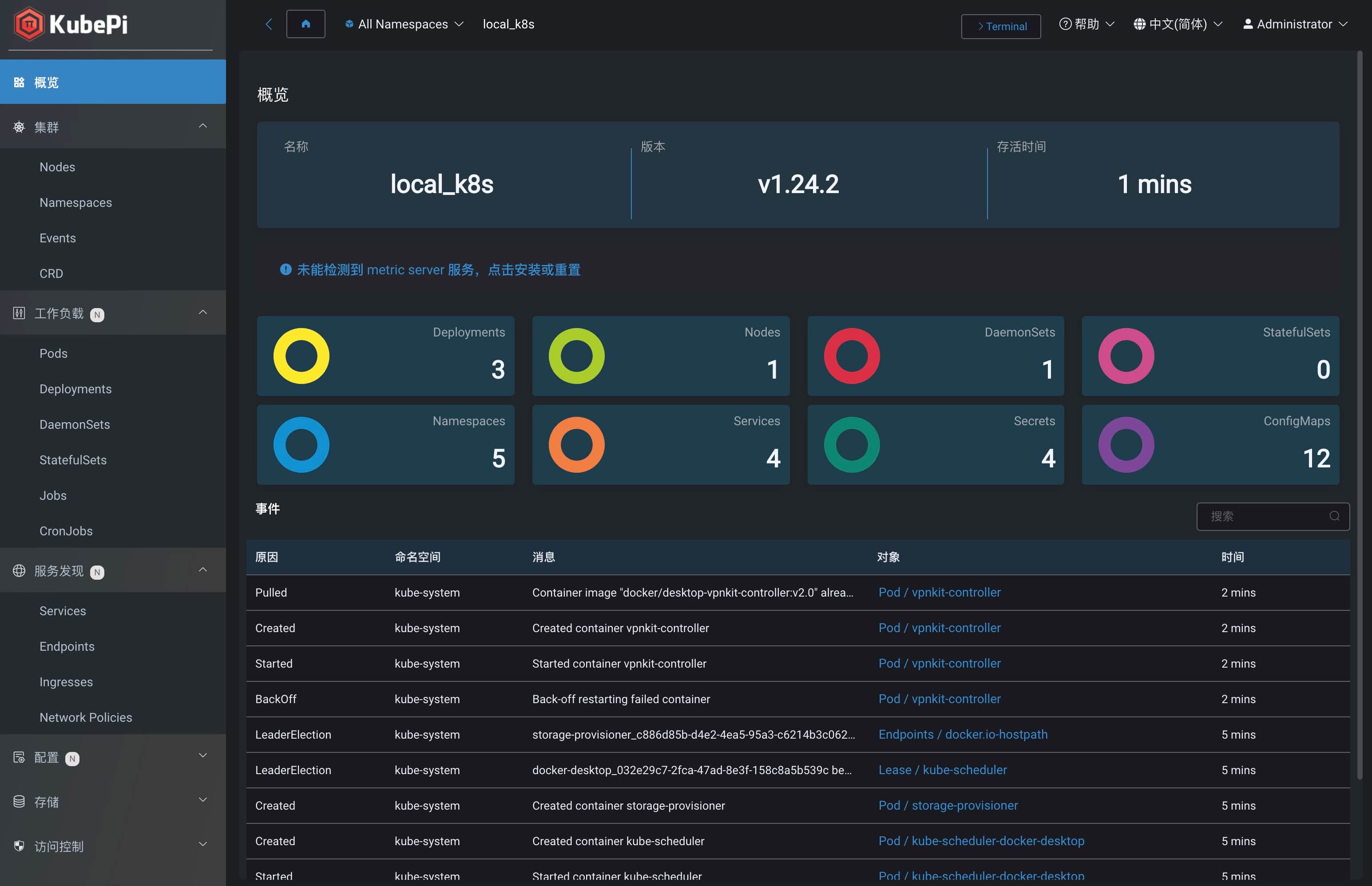Open the All Namespaces dropdown

[404, 24]
